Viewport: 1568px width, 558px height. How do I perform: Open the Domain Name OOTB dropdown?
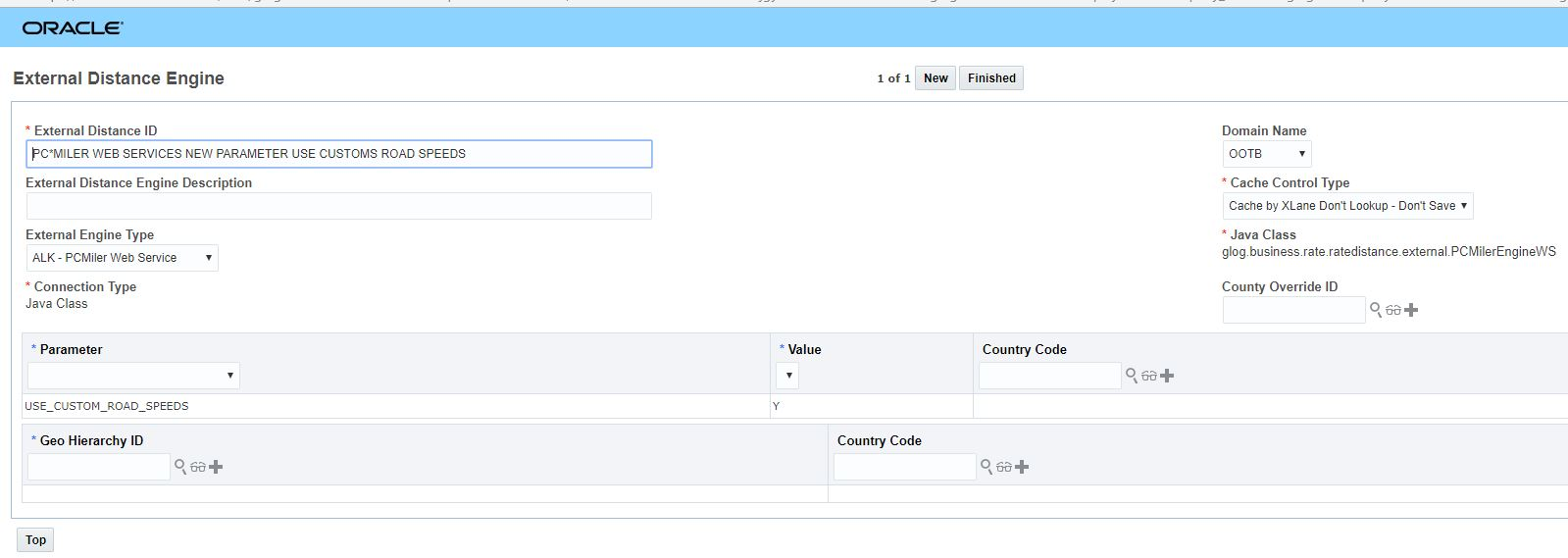pos(1266,154)
